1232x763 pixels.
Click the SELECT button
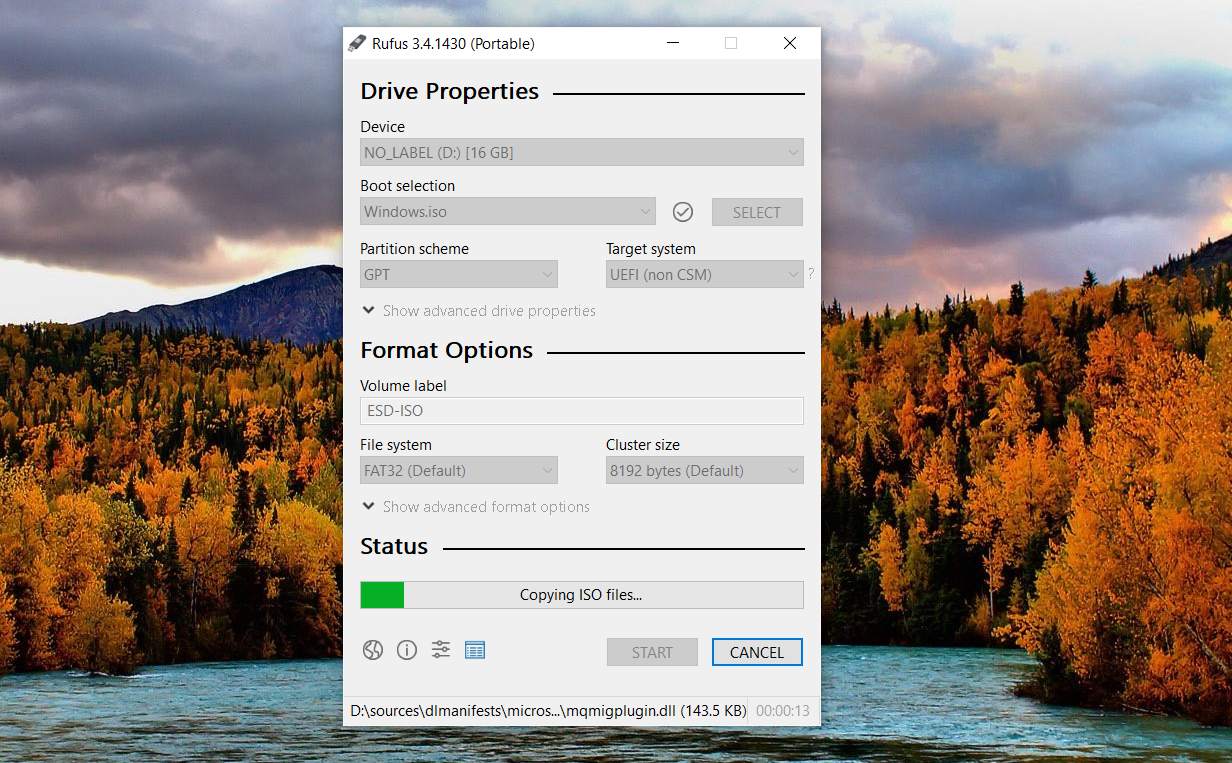[x=757, y=212]
